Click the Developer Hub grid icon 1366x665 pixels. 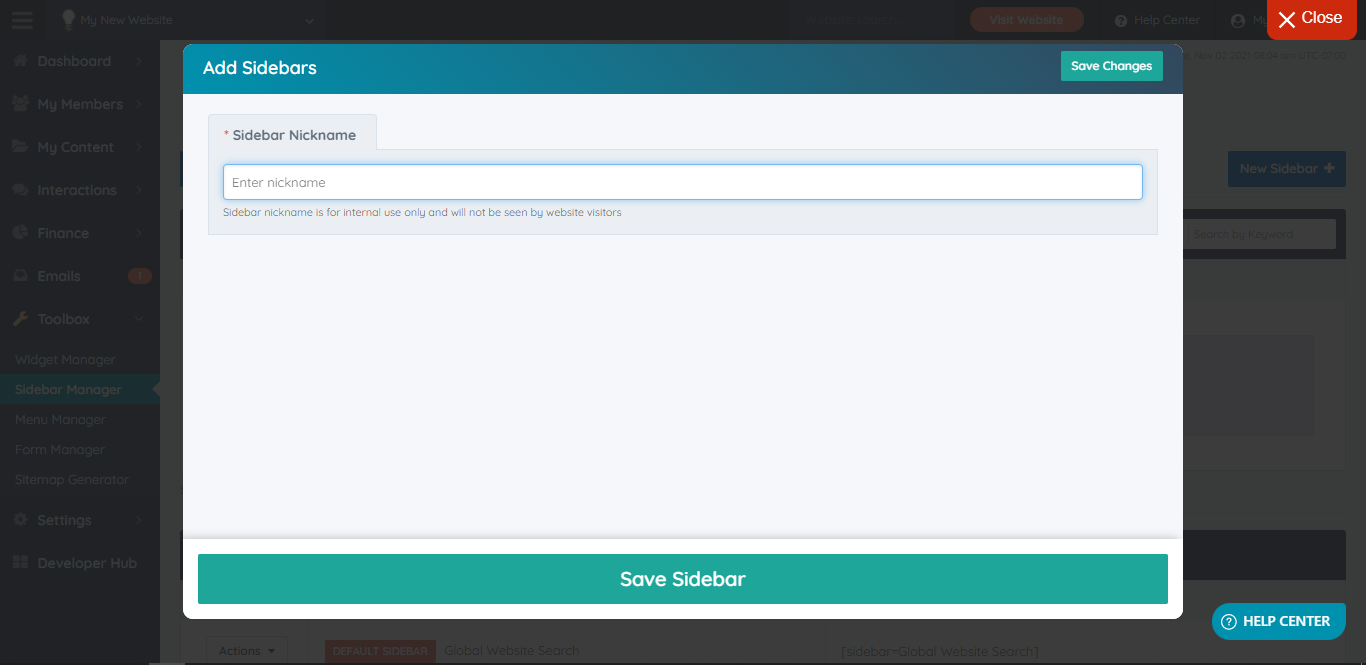tap(20, 563)
